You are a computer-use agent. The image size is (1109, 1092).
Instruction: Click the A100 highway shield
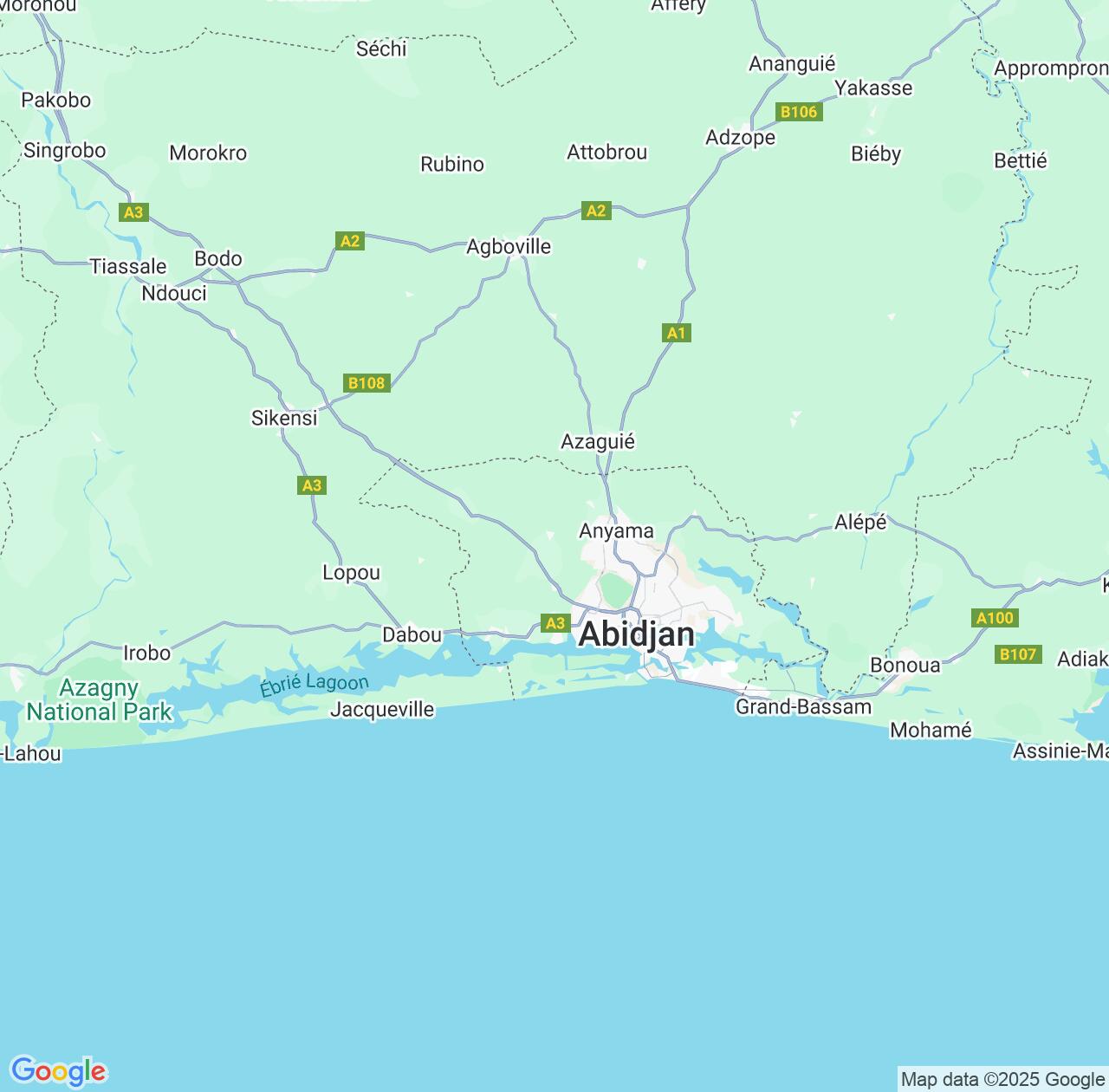(995, 618)
